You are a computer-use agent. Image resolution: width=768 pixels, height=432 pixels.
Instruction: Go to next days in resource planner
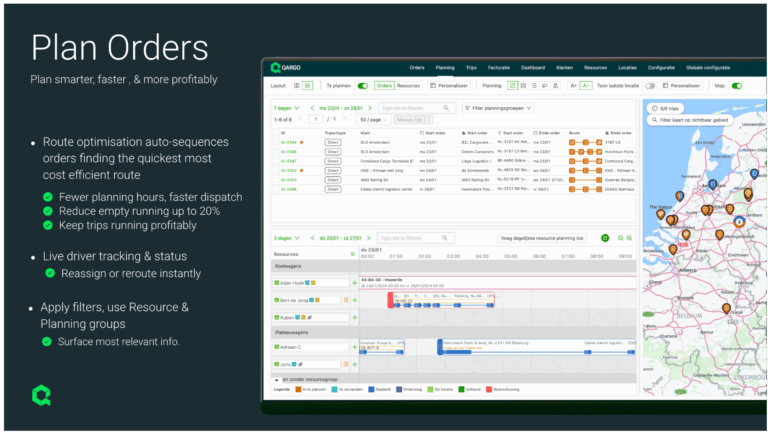point(369,239)
